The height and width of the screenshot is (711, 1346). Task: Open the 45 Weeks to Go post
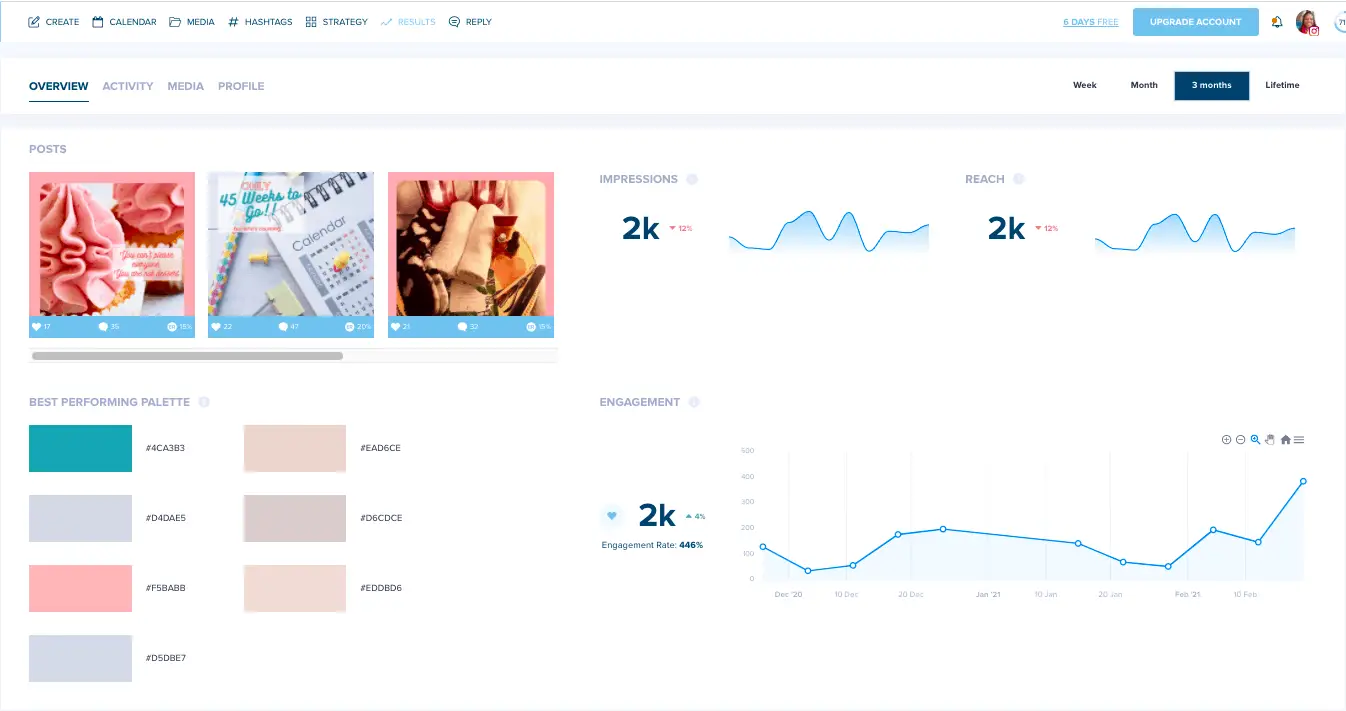click(x=291, y=244)
